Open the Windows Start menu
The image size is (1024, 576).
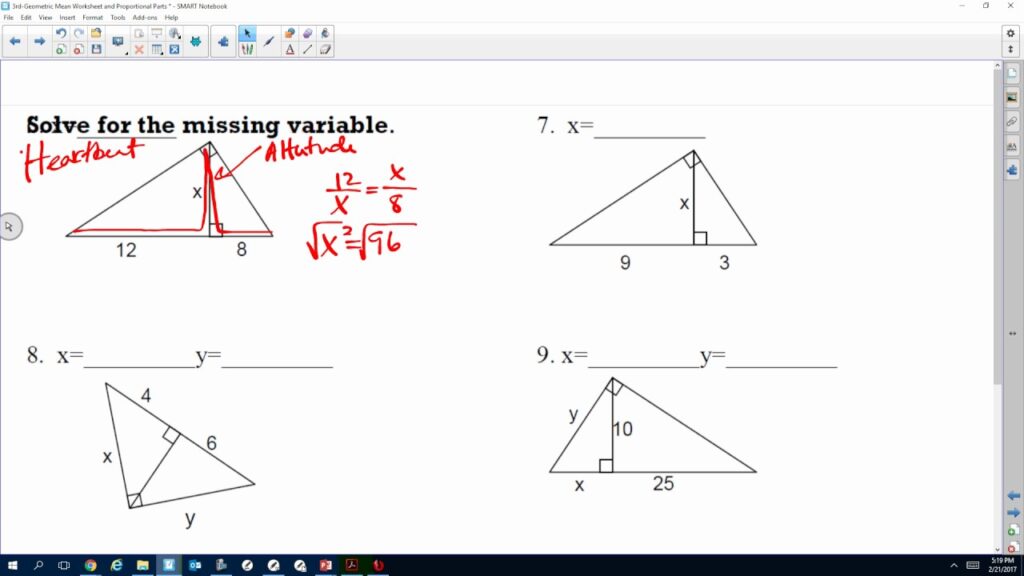click(x=12, y=565)
